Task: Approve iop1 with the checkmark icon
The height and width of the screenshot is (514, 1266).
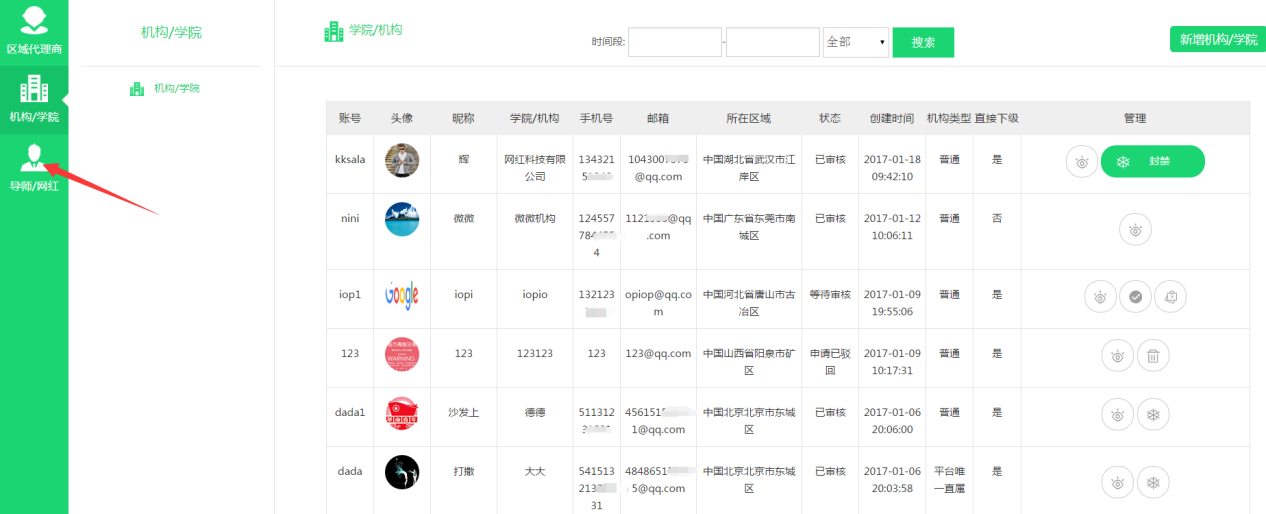Action: pyautogui.click(x=1135, y=296)
